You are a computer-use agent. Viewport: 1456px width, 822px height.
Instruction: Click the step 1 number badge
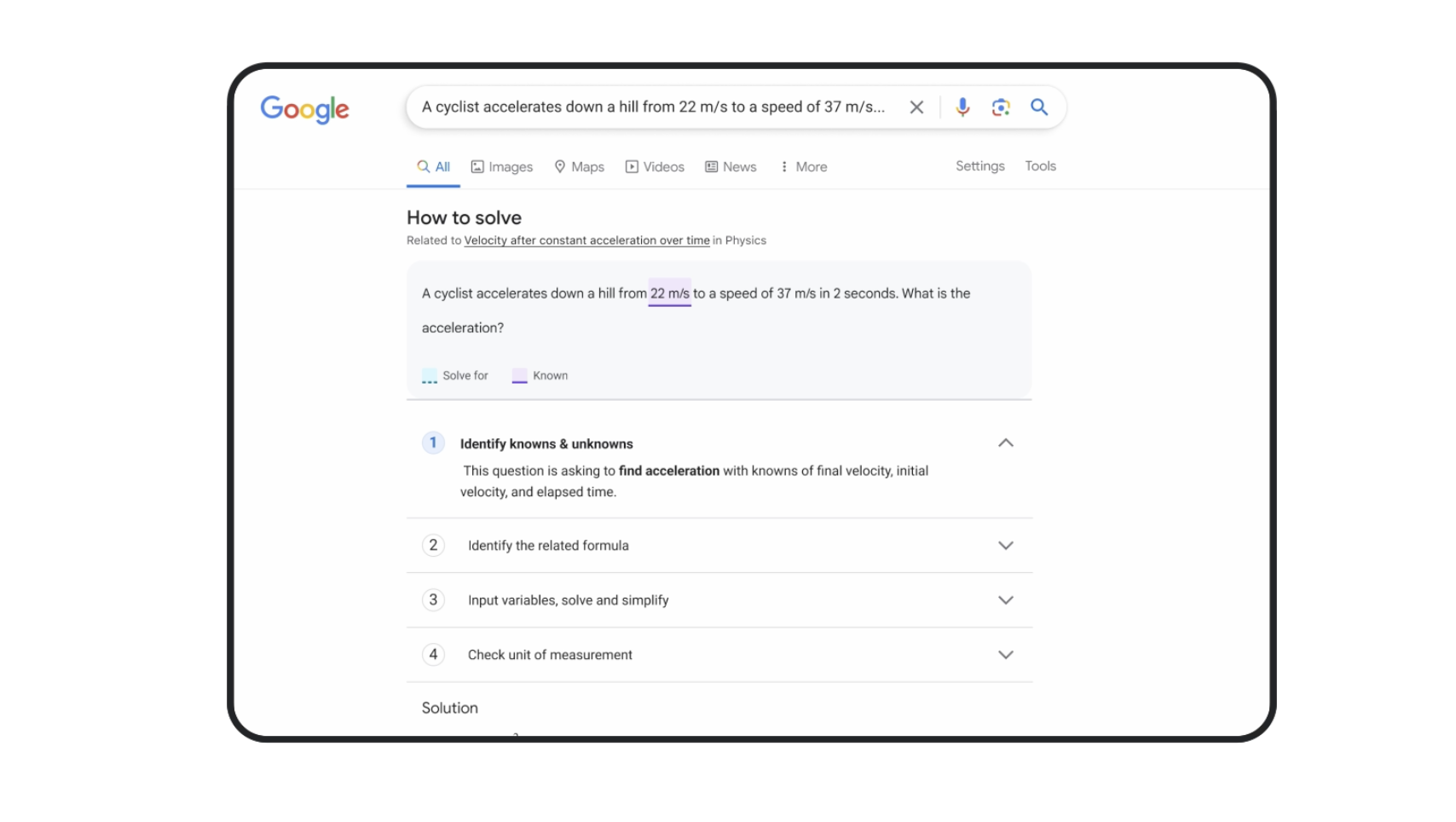(x=433, y=443)
